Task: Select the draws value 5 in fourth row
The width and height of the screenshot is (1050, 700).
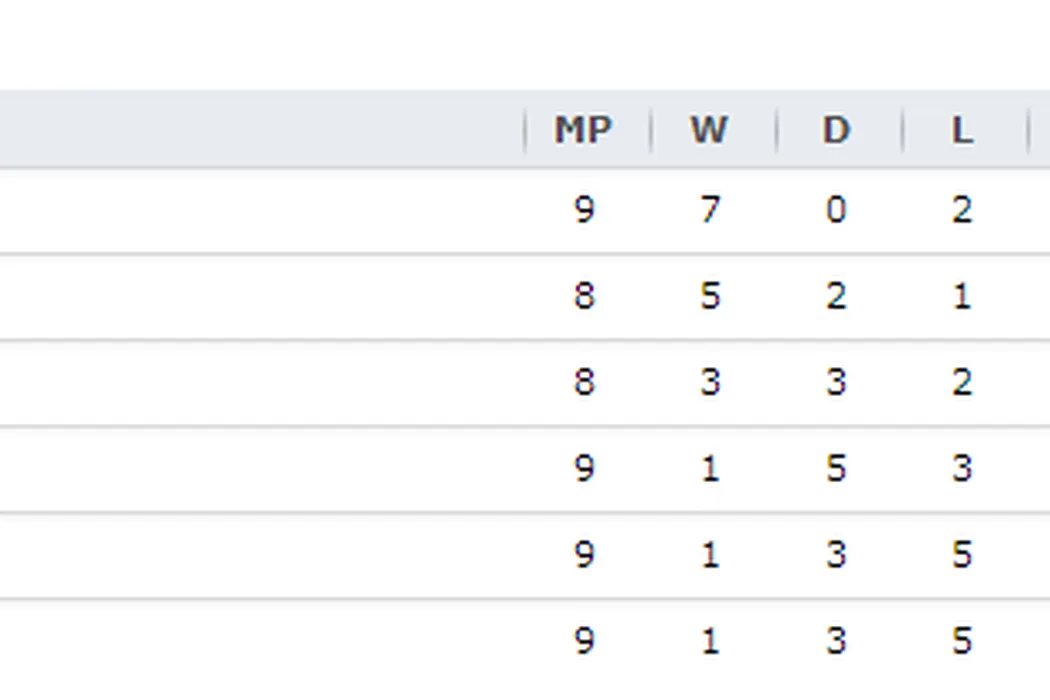Action: (835, 468)
